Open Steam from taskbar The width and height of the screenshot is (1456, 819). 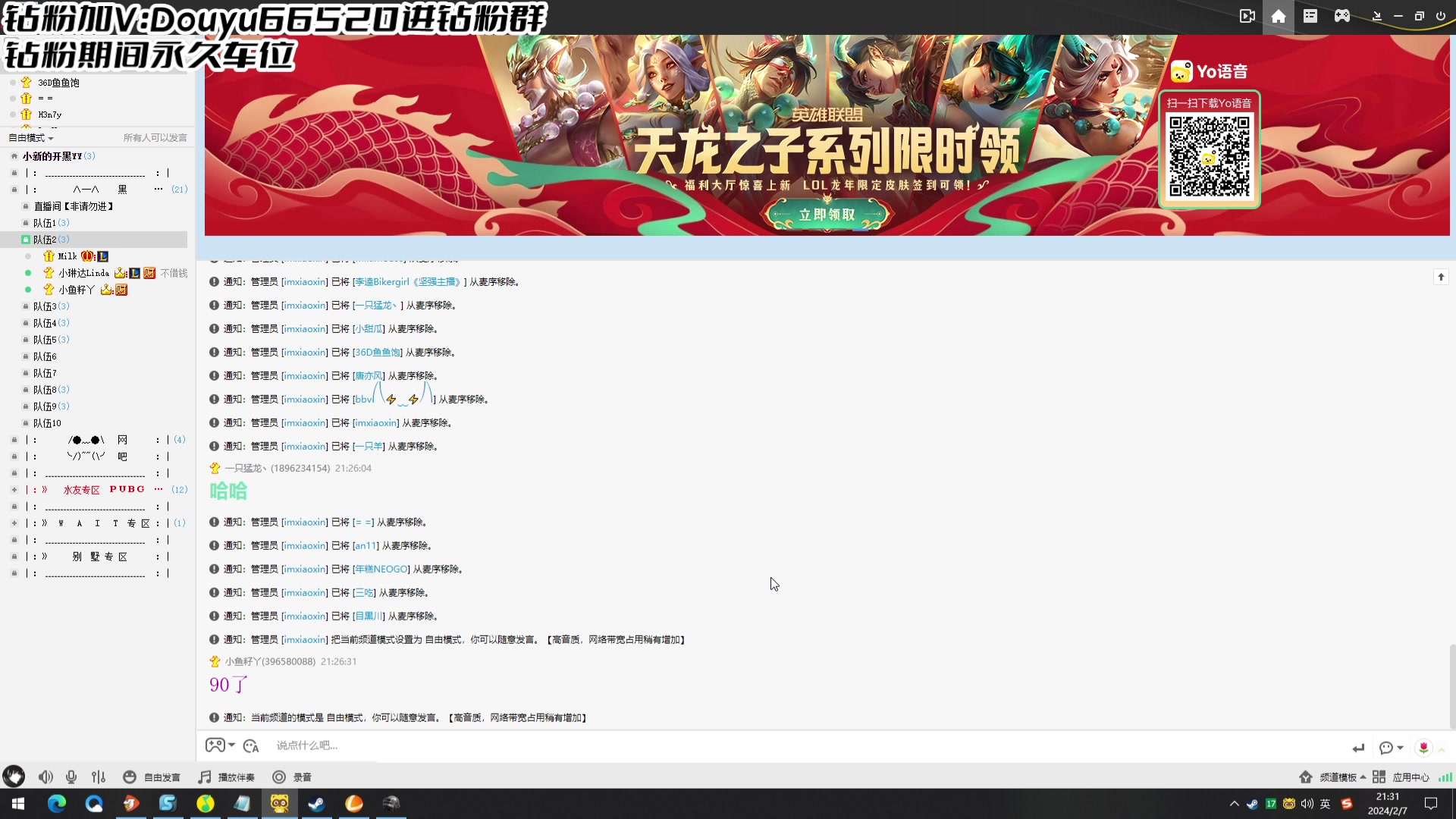pyautogui.click(x=316, y=804)
